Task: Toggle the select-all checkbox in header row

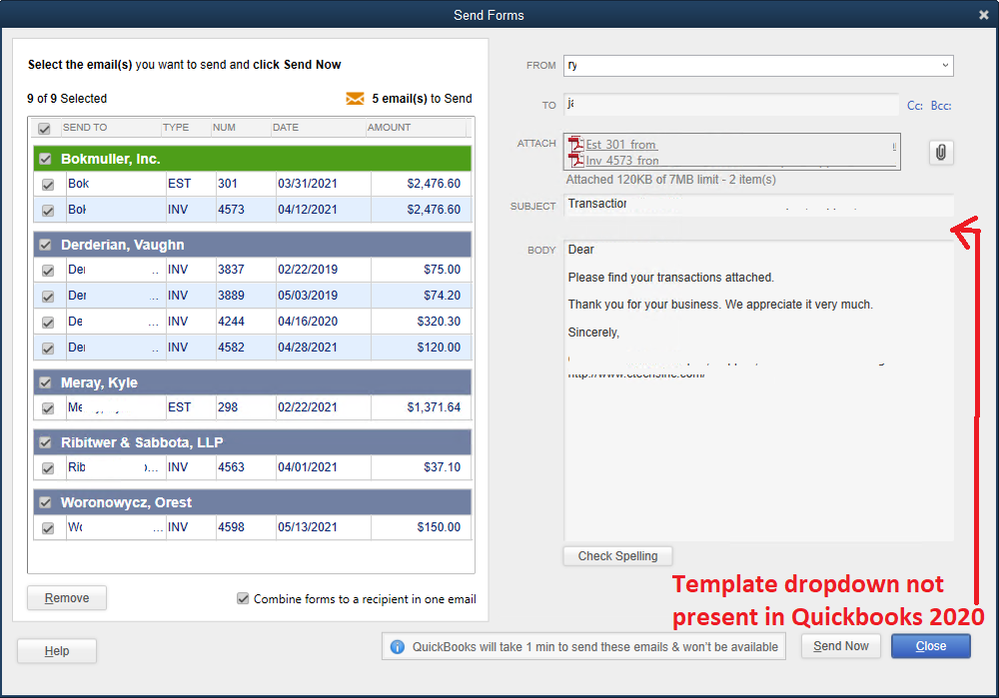Action: pyautogui.click(x=44, y=129)
